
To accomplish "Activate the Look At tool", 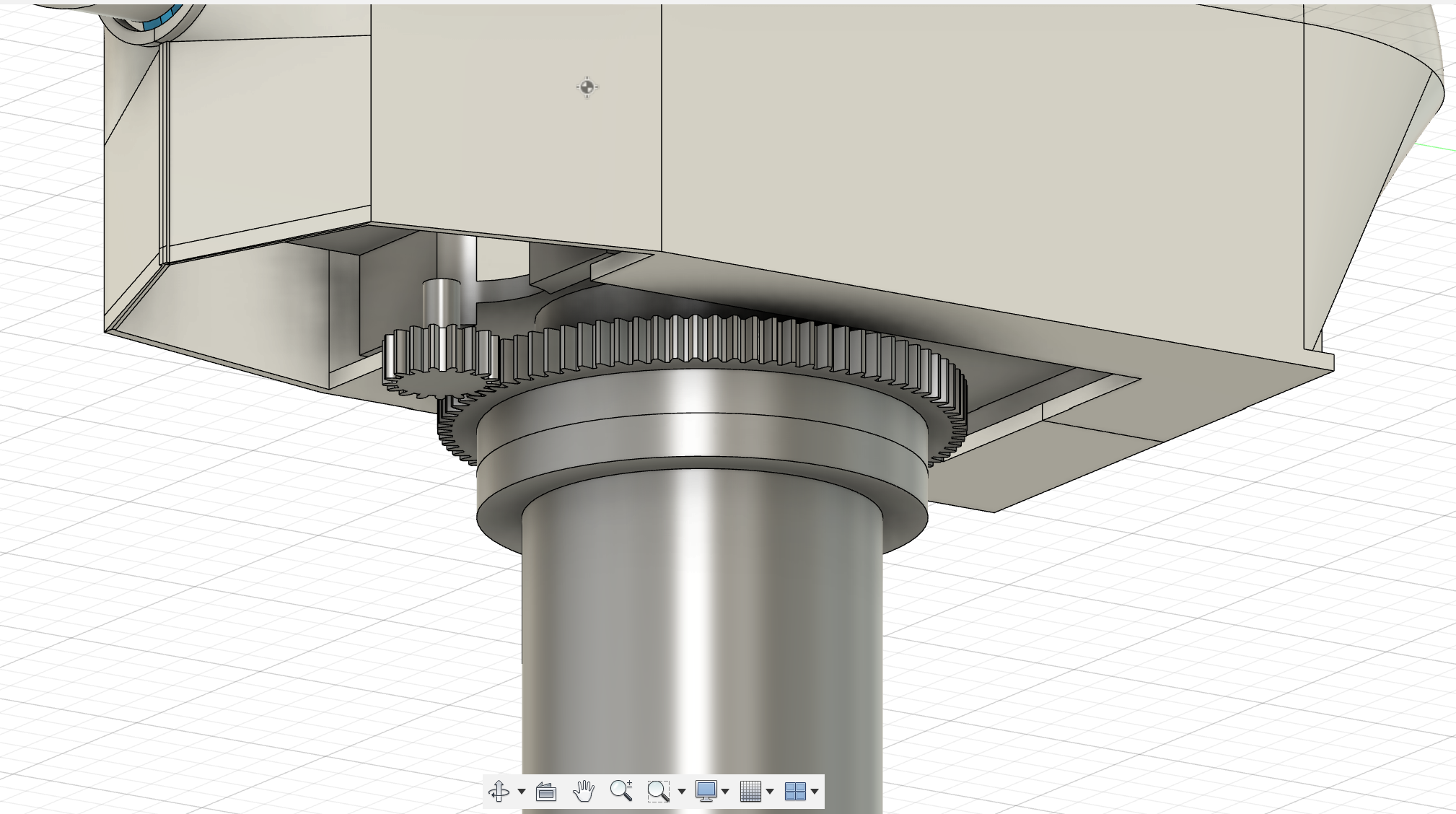I will coord(546,791).
